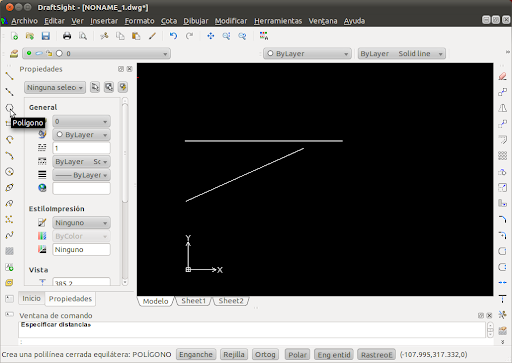Viewport: 512px width, 363px height.
Task: Select the Modelo tab
Action: (x=155, y=301)
